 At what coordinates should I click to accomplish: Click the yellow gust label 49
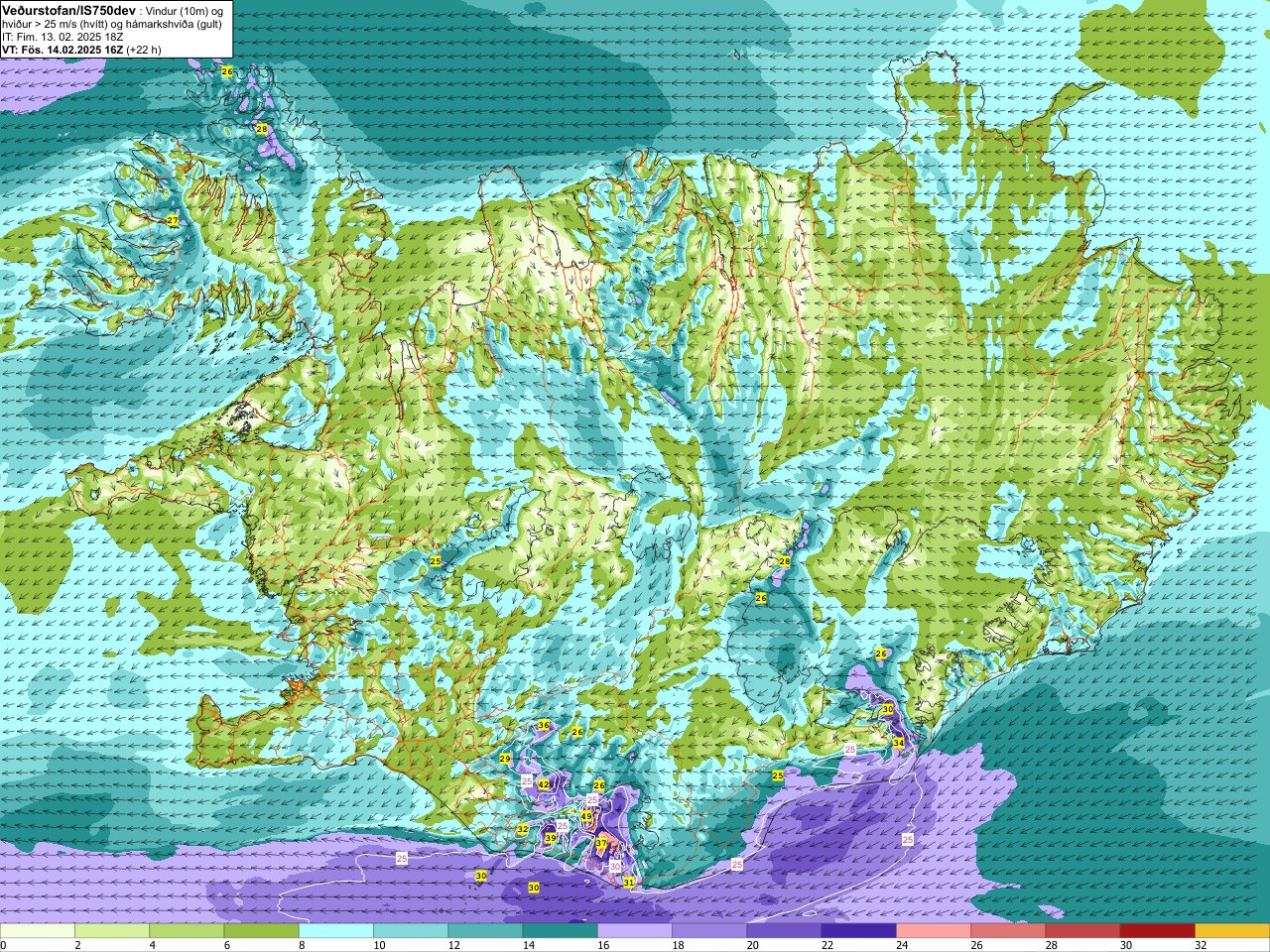pyautogui.click(x=586, y=817)
